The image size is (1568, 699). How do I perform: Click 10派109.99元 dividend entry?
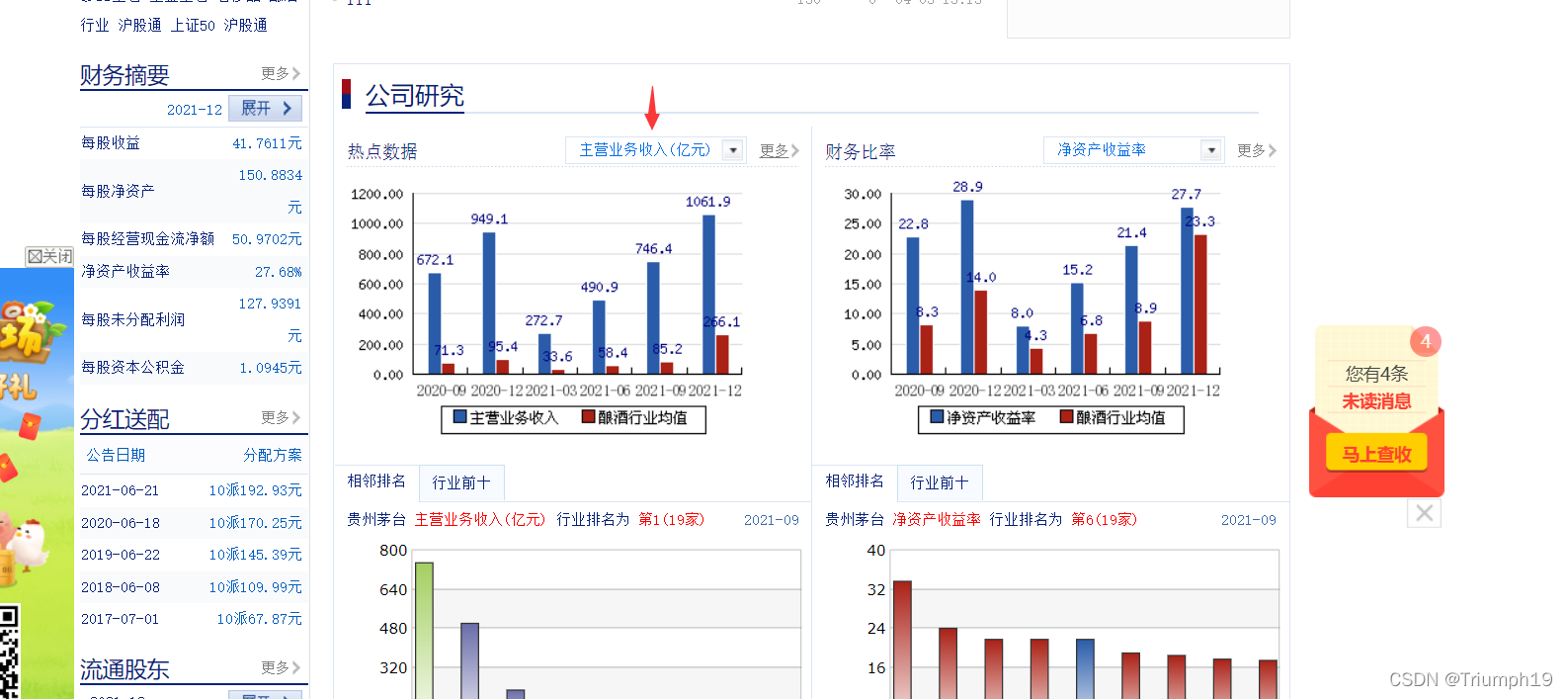click(x=255, y=587)
